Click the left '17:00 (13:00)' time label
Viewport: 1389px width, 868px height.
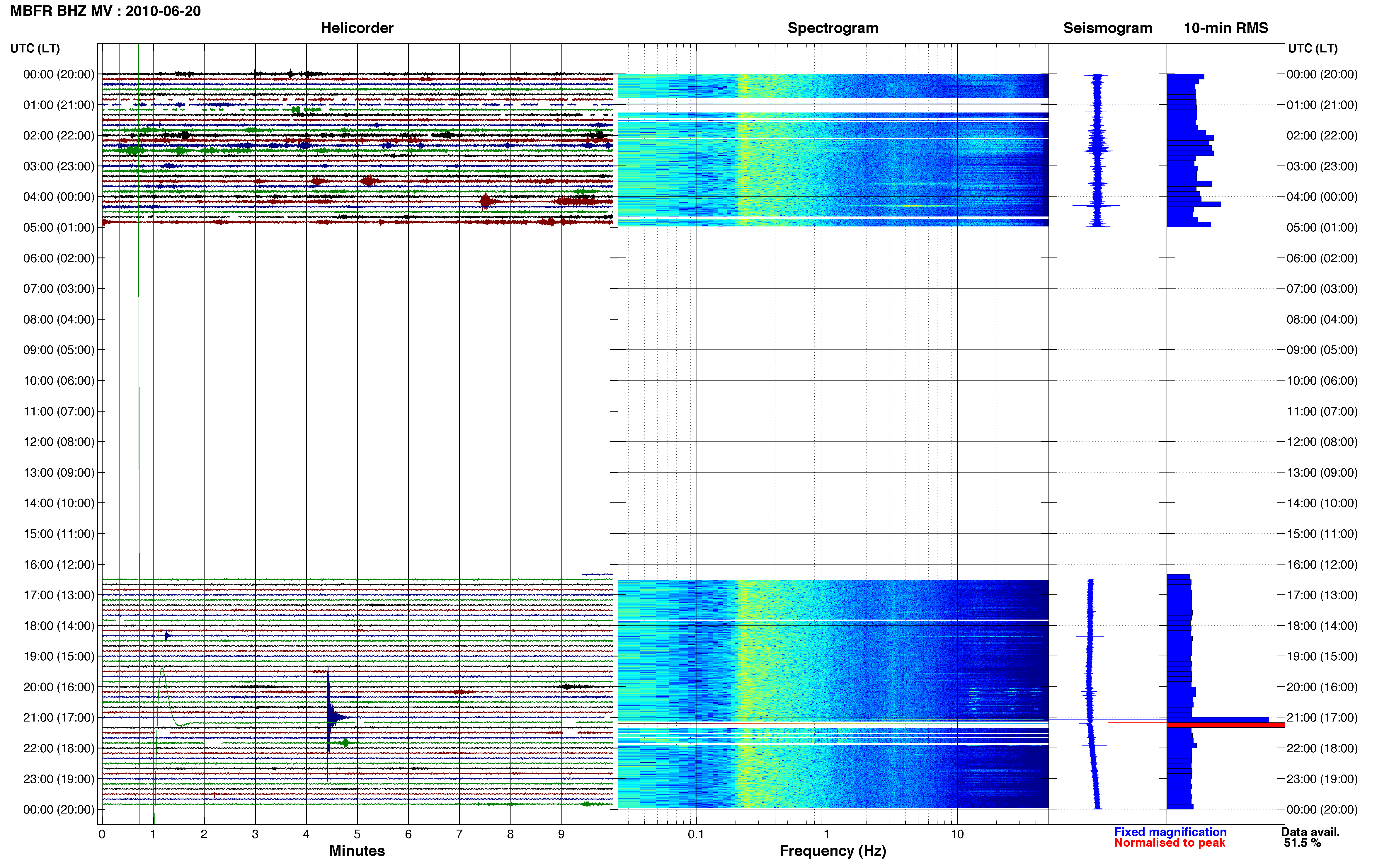click(x=59, y=595)
